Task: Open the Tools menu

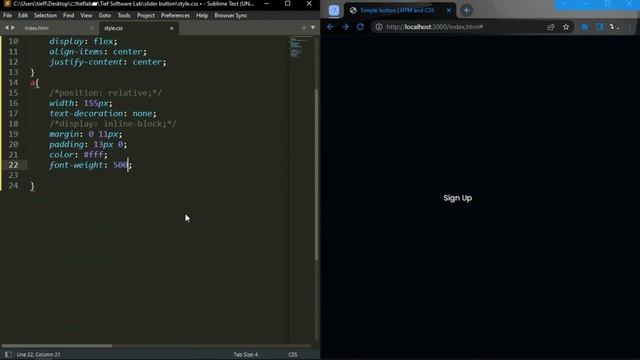Action: pos(124,16)
